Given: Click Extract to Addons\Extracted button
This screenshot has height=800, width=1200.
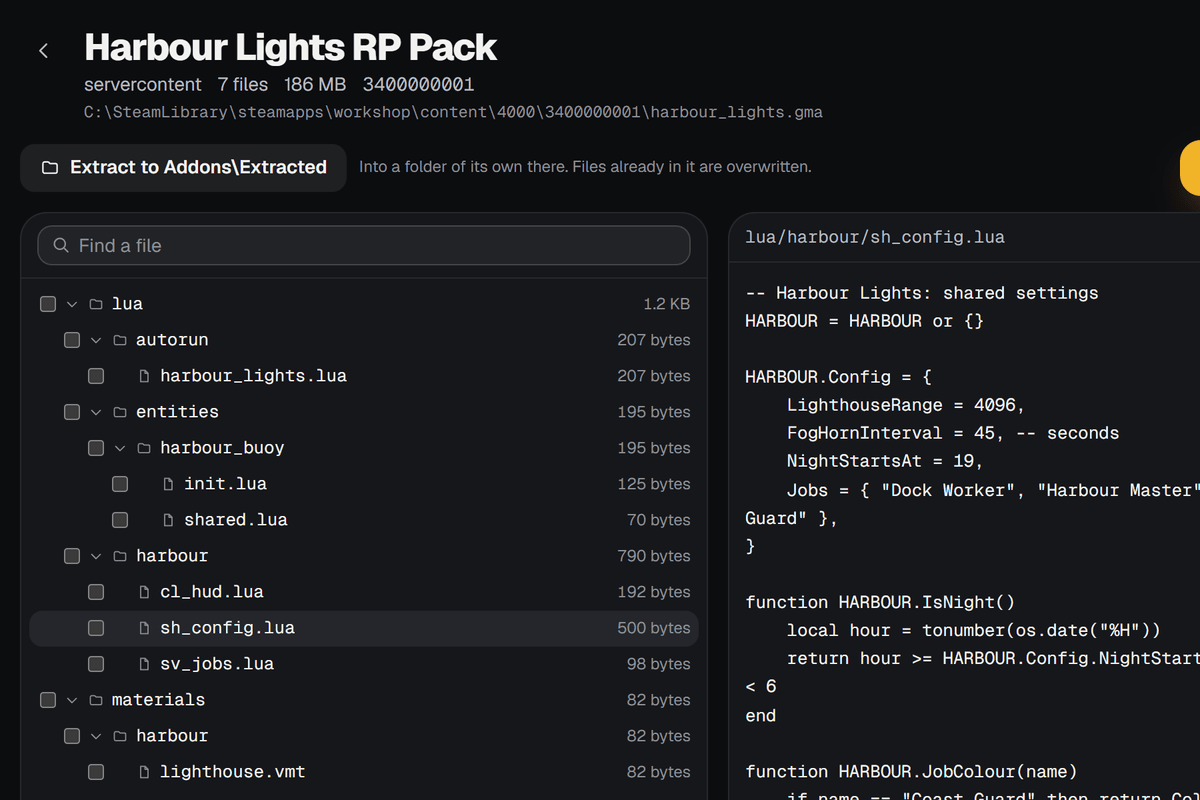Looking at the screenshot, I should (183, 168).
